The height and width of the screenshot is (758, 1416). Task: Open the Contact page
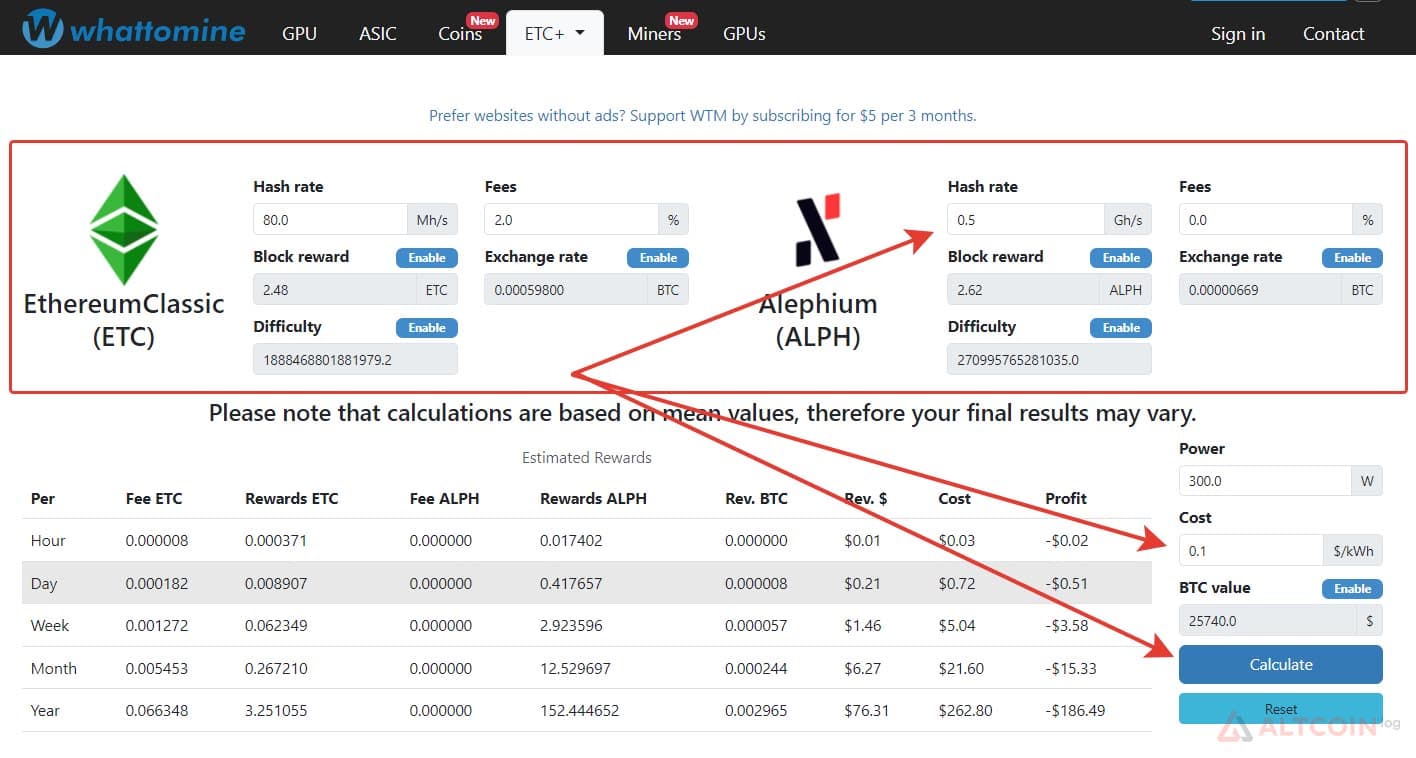pyautogui.click(x=1333, y=34)
